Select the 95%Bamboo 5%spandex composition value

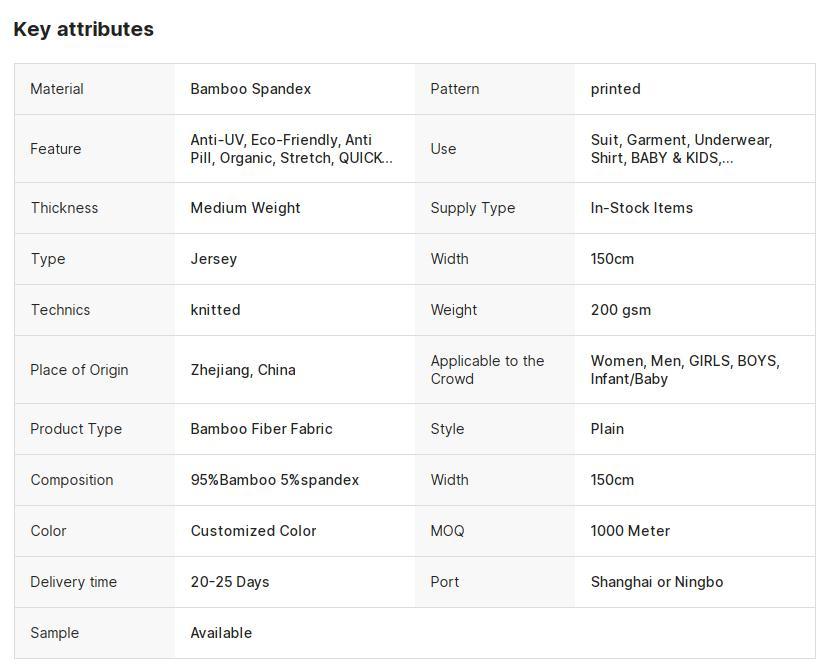pyautogui.click(x=274, y=480)
